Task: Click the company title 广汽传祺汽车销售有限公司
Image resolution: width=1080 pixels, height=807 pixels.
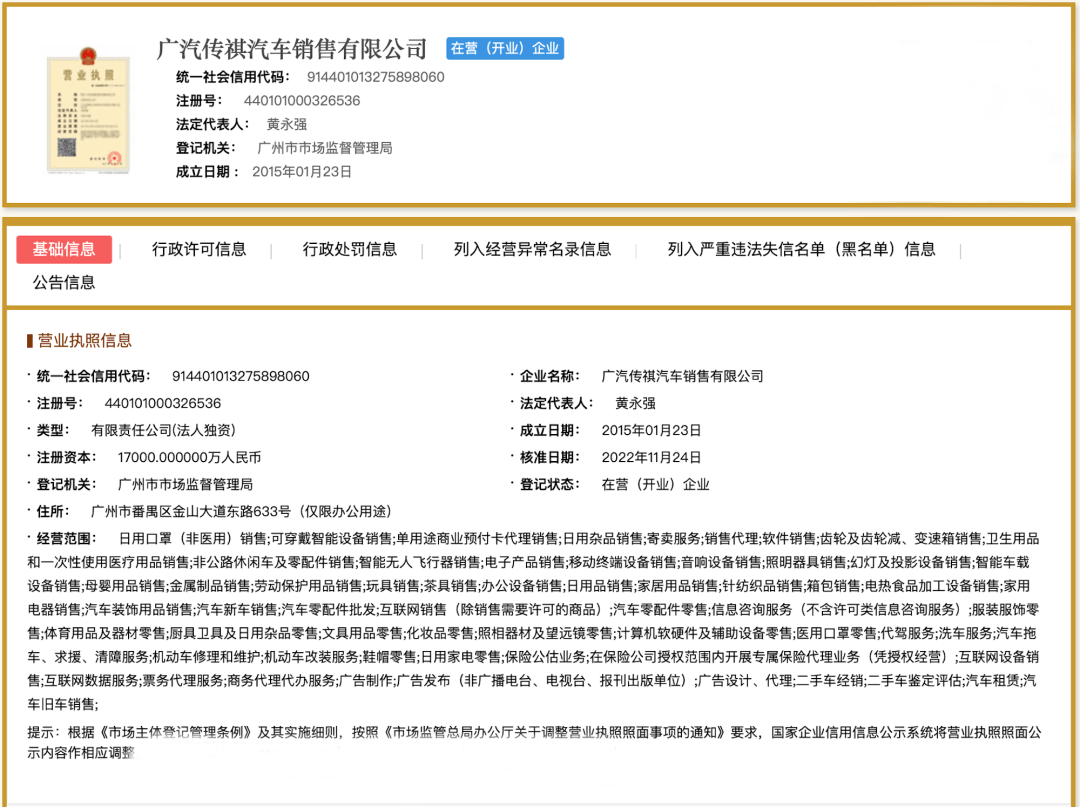Action: pyautogui.click(x=292, y=49)
